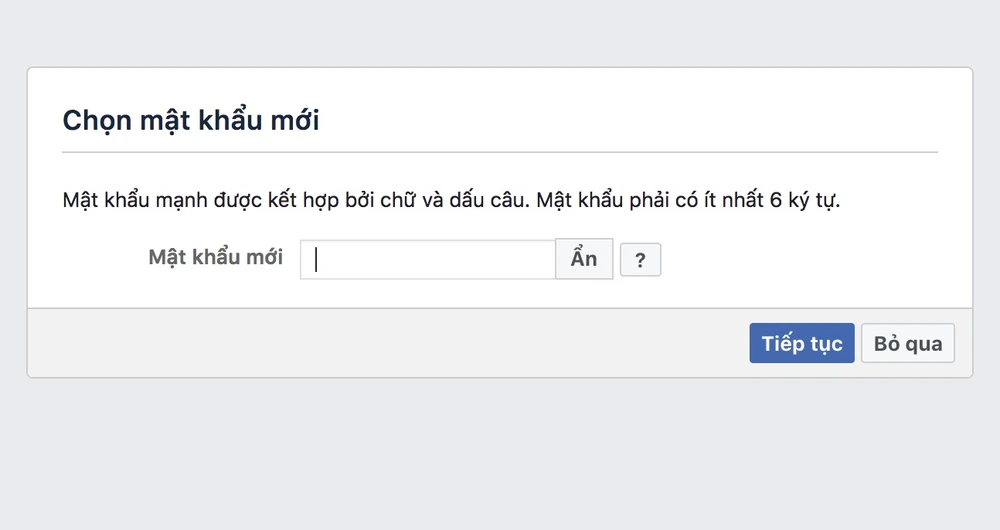1000x530 pixels.
Task: Click right end of the password input
Action: click(x=540, y=259)
